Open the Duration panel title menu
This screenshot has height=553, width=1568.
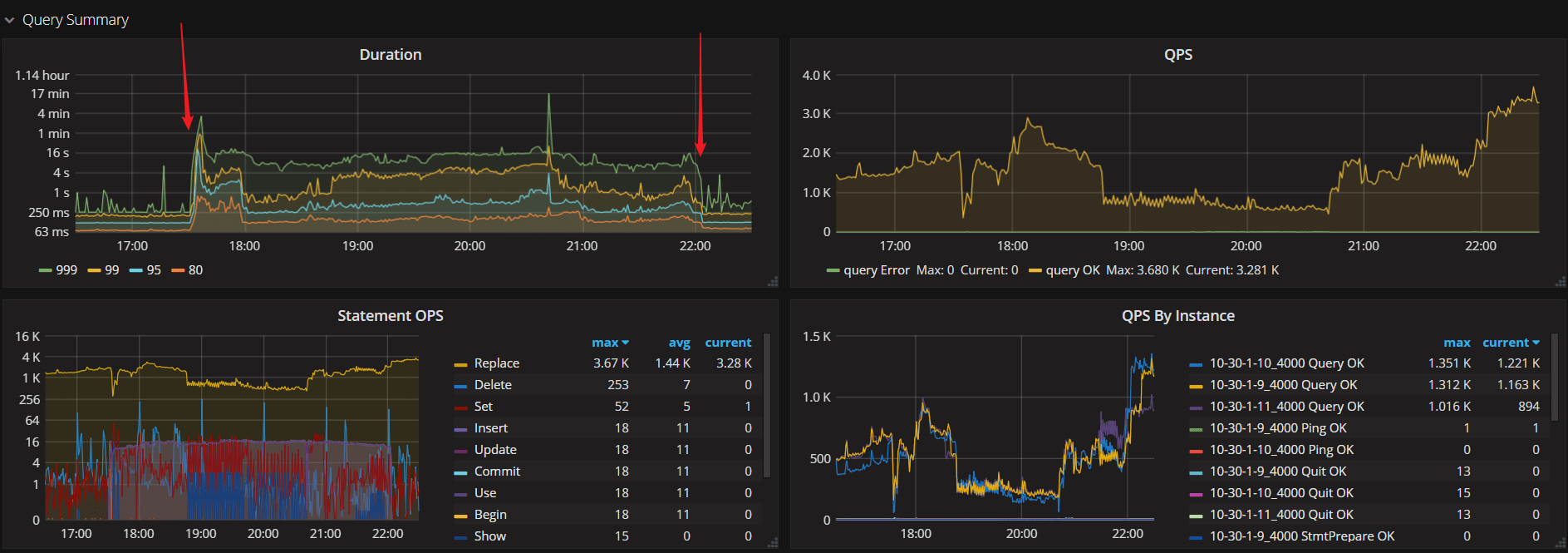click(x=390, y=55)
